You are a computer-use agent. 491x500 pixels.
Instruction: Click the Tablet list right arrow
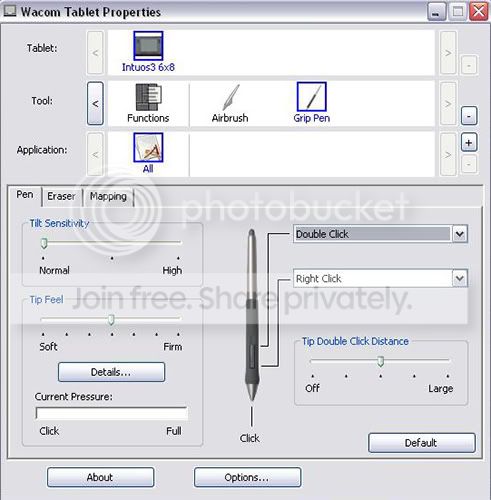point(448,53)
